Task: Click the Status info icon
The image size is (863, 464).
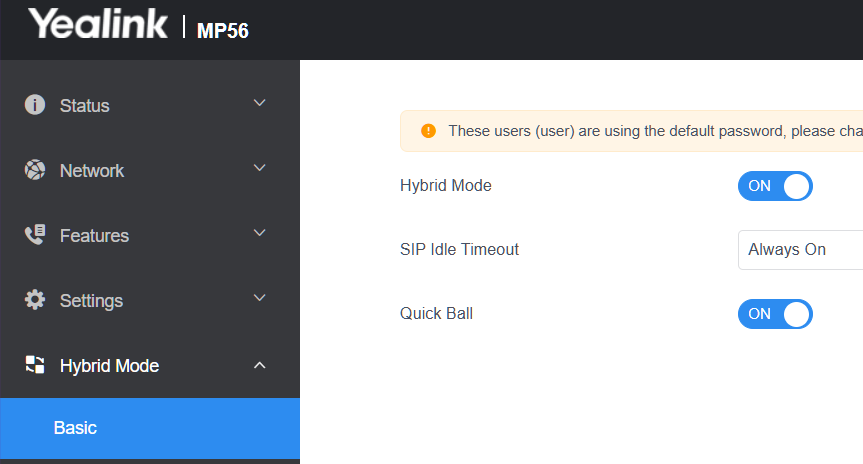Action: coord(35,105)
